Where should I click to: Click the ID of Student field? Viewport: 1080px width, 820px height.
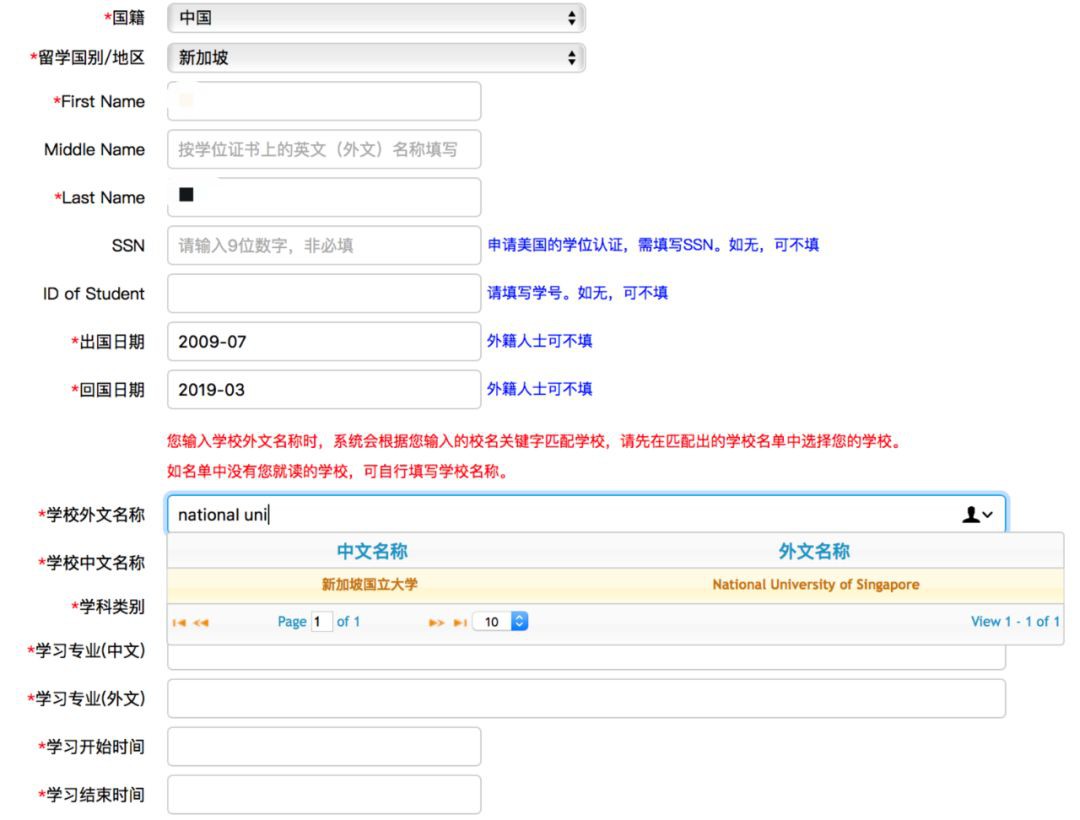[324, 294]
